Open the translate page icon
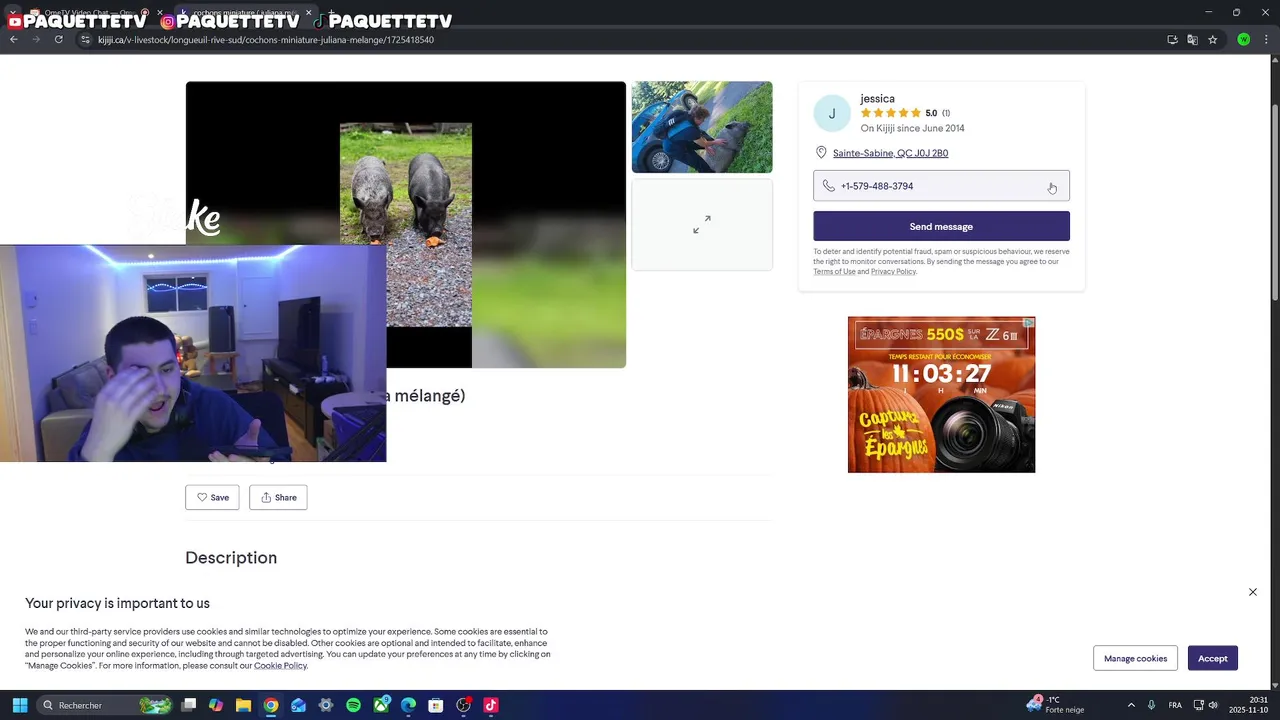The width and height of the screenshot is (1280, 720). point(1192,40)
